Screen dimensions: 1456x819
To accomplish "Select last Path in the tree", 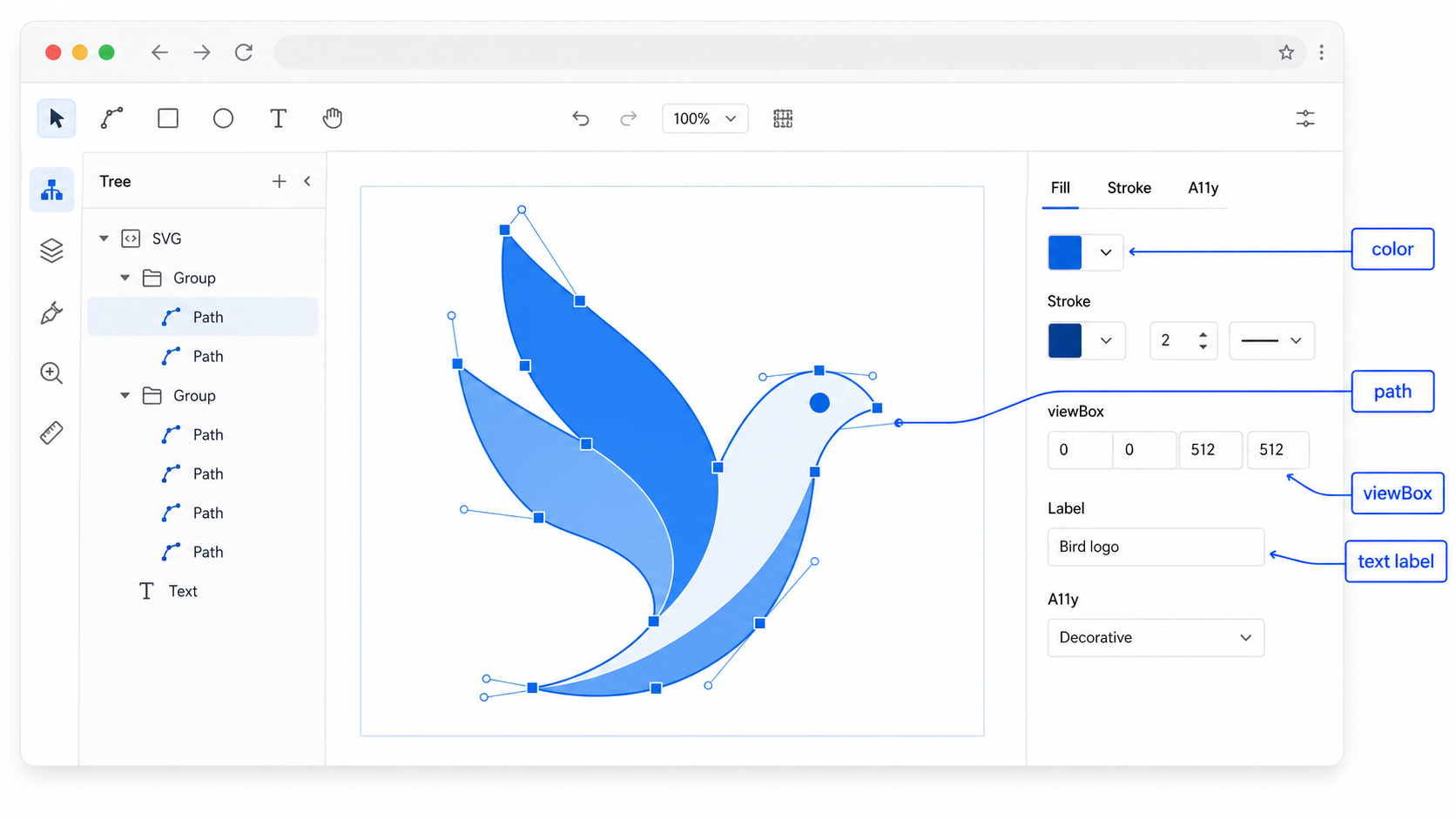I will coord(203,552).
